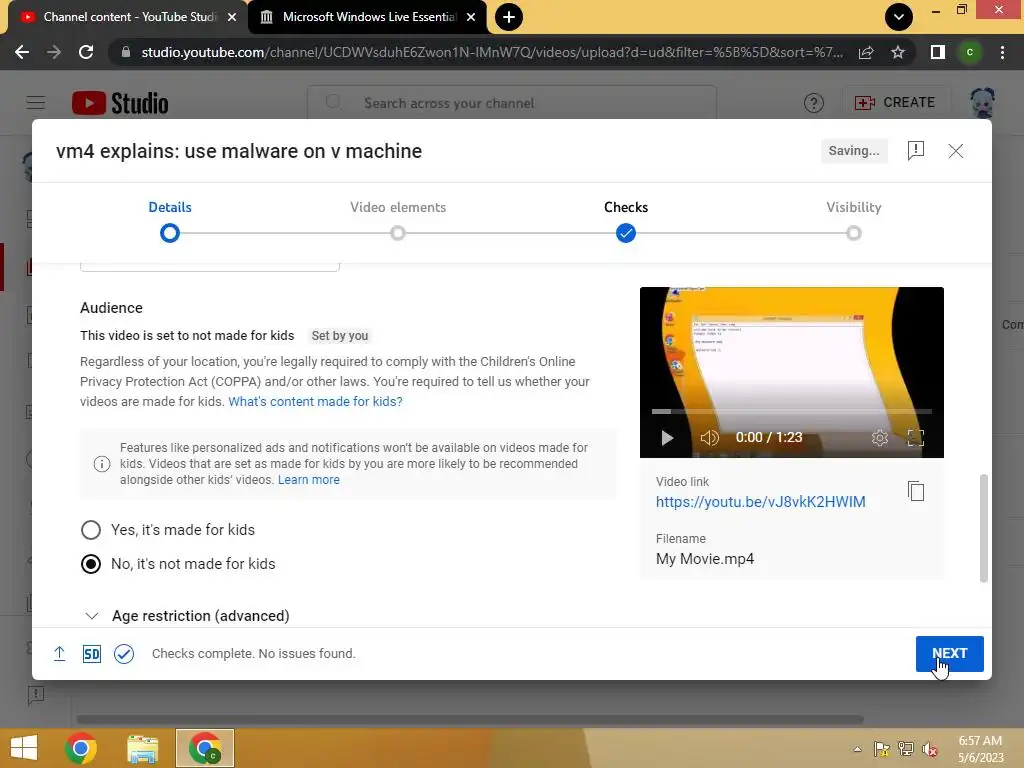1024x768 pixels.
Task: Click the preview video progress bar
Action: pyautogui.click(x=792, y=411)
